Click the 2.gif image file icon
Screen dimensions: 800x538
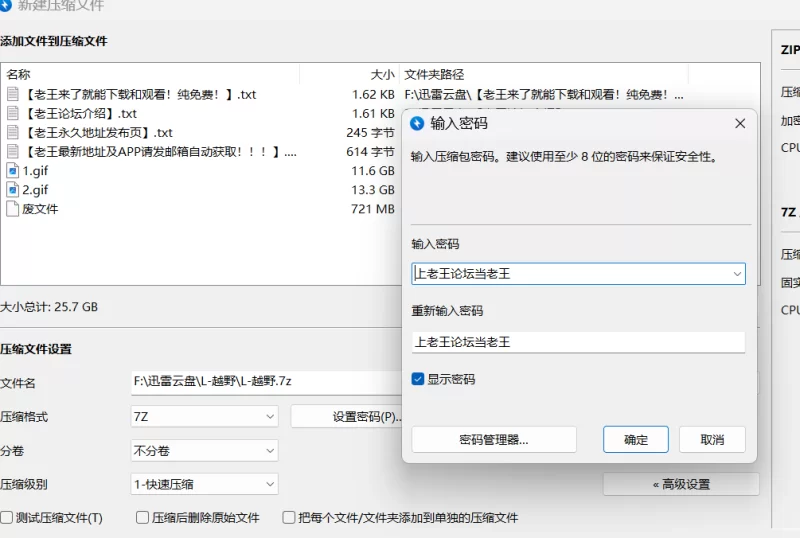13,190
